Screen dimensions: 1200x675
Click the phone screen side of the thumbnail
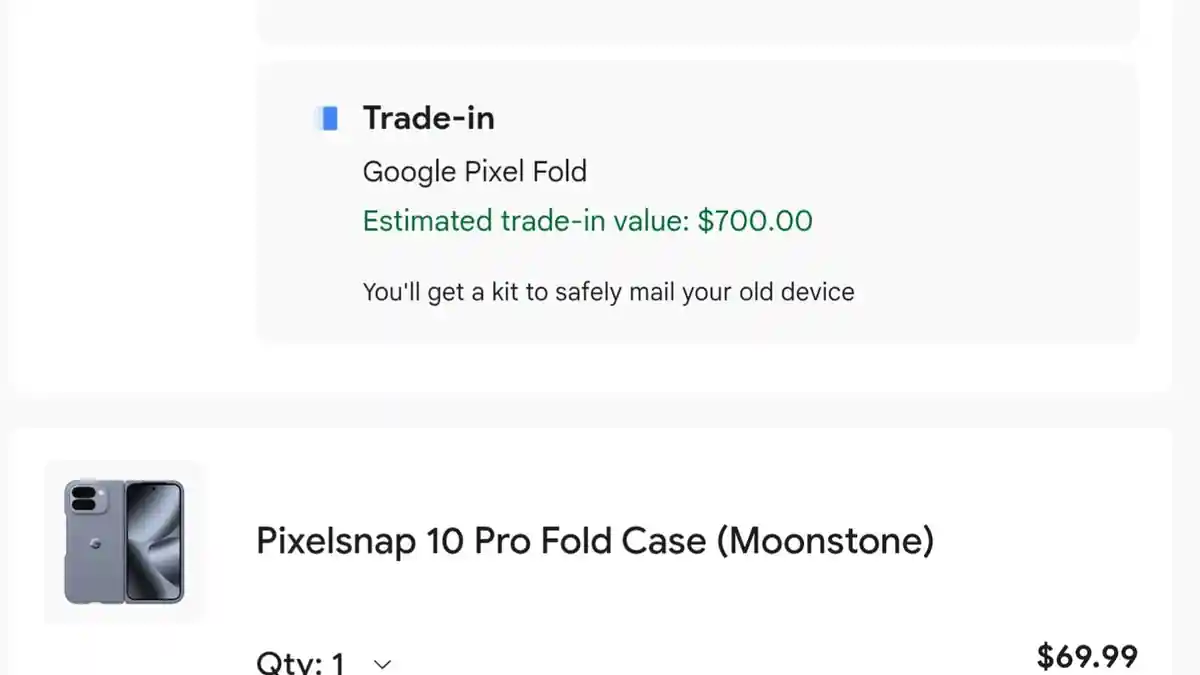(155, 542)
